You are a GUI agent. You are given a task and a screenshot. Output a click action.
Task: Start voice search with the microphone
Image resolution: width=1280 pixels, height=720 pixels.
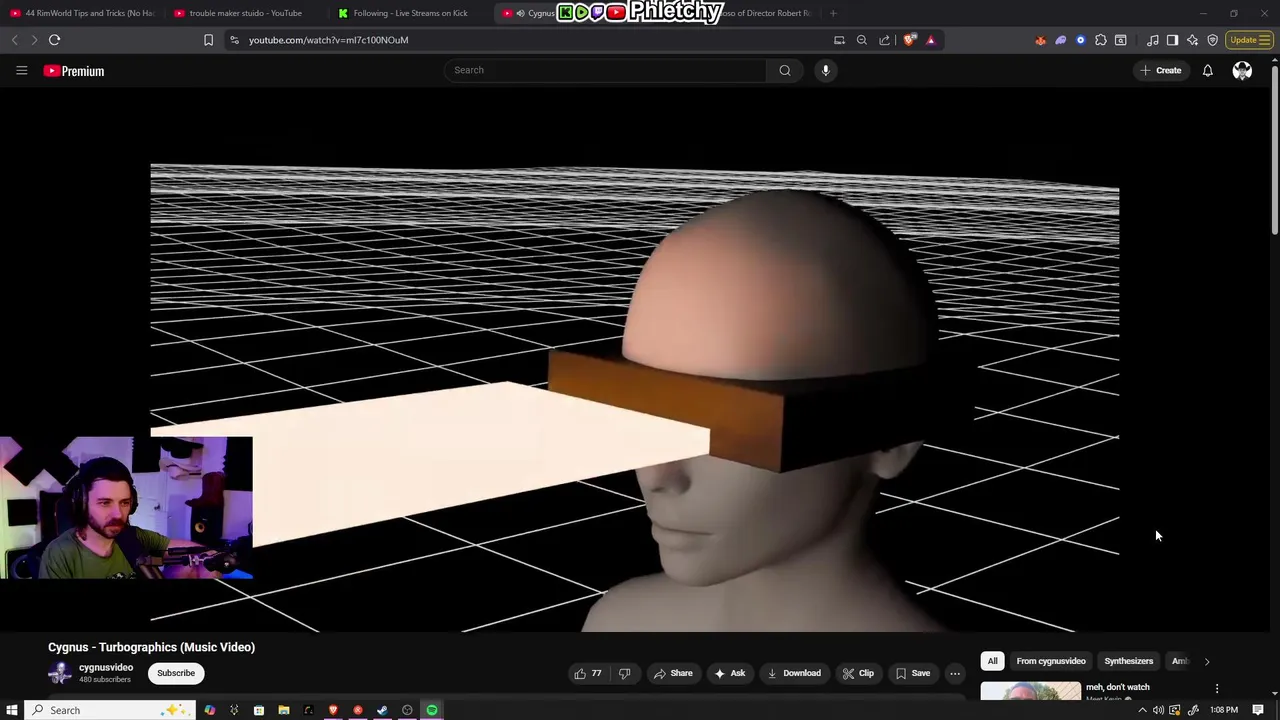coord(825,70)
